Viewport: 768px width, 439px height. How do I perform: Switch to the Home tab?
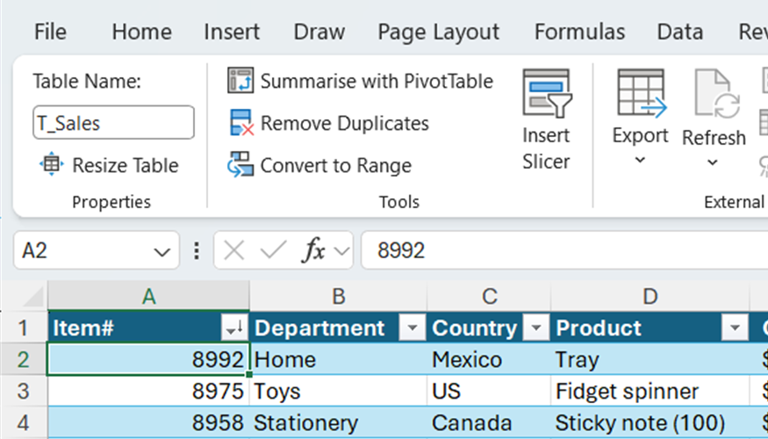tap(142, 32)
